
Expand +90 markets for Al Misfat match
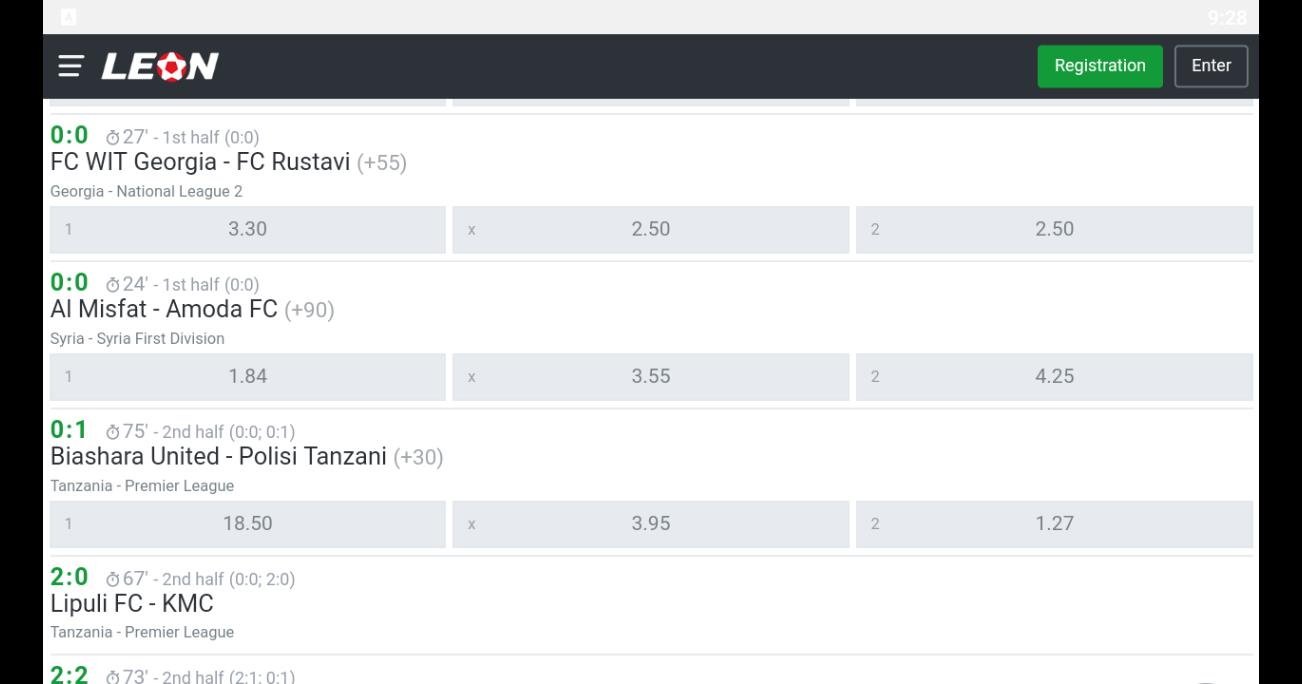click(309, 310)
